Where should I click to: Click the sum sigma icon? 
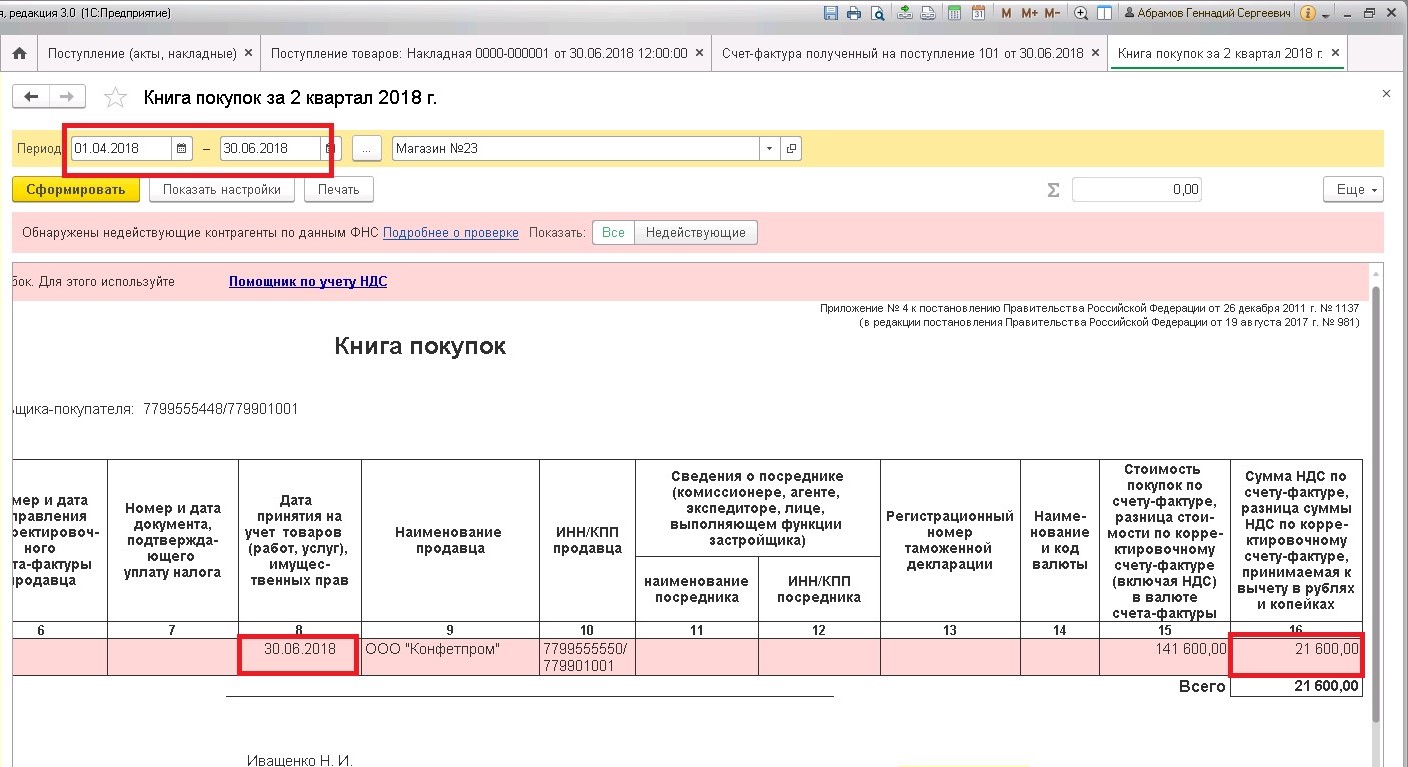[1053, 189]
